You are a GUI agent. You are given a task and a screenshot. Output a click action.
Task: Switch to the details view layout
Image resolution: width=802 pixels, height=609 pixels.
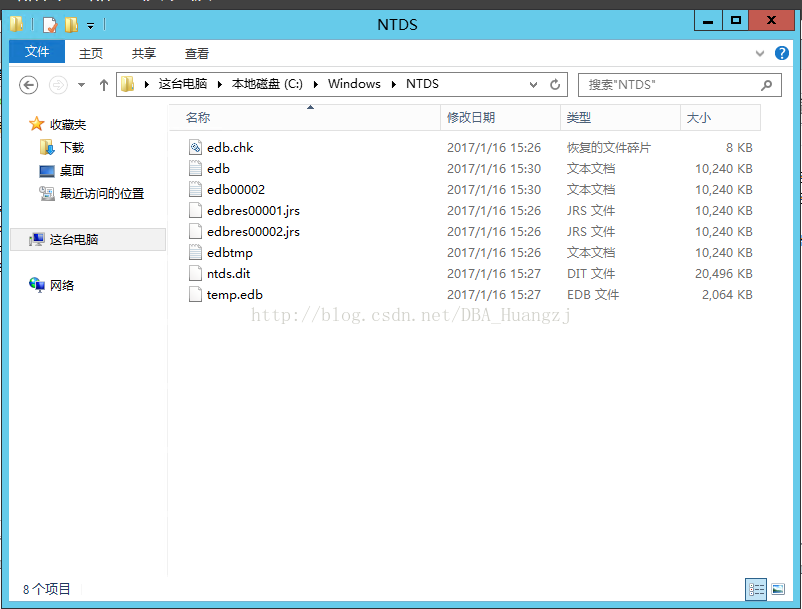tap(756, 590)
